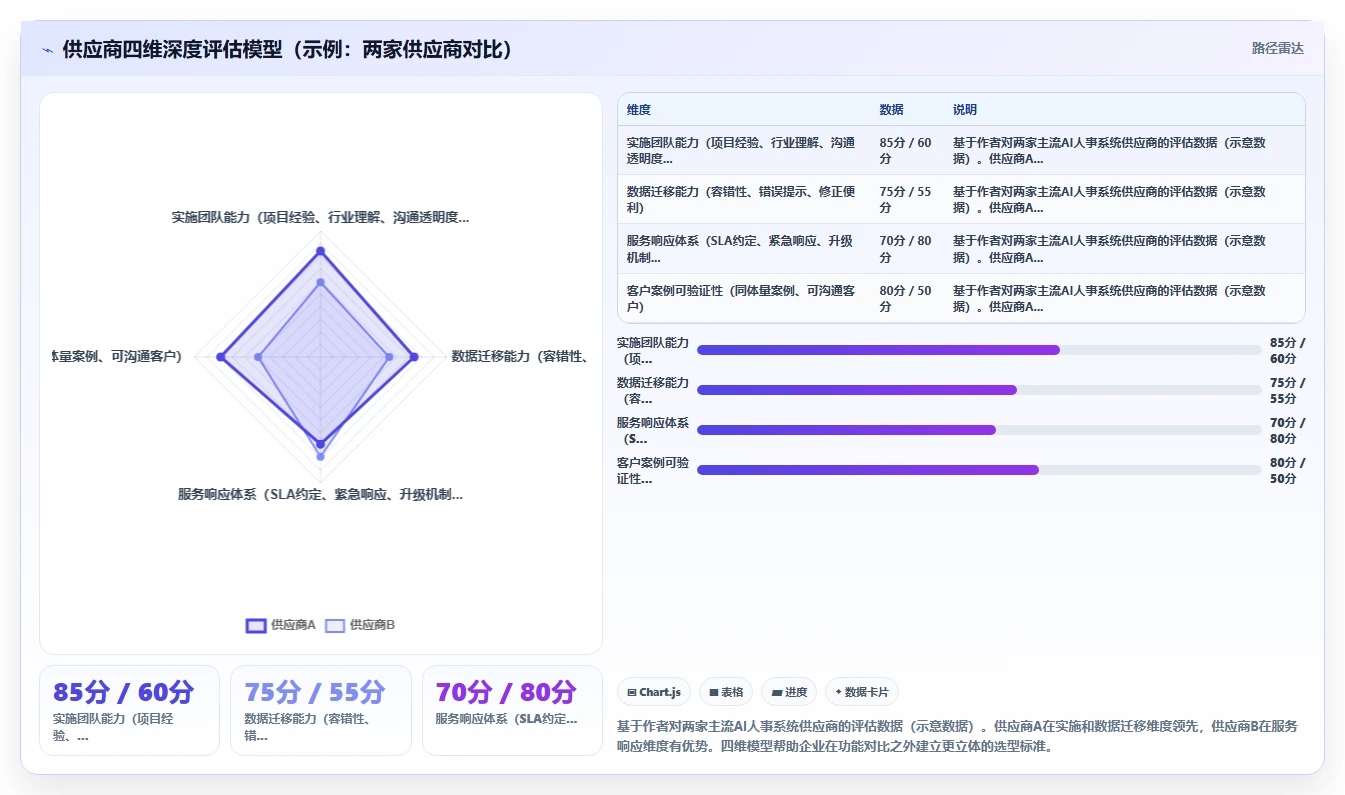Screen dimensions: 1345x795
Task: Click the 路径雷达 label in header
Action: 1277,48
